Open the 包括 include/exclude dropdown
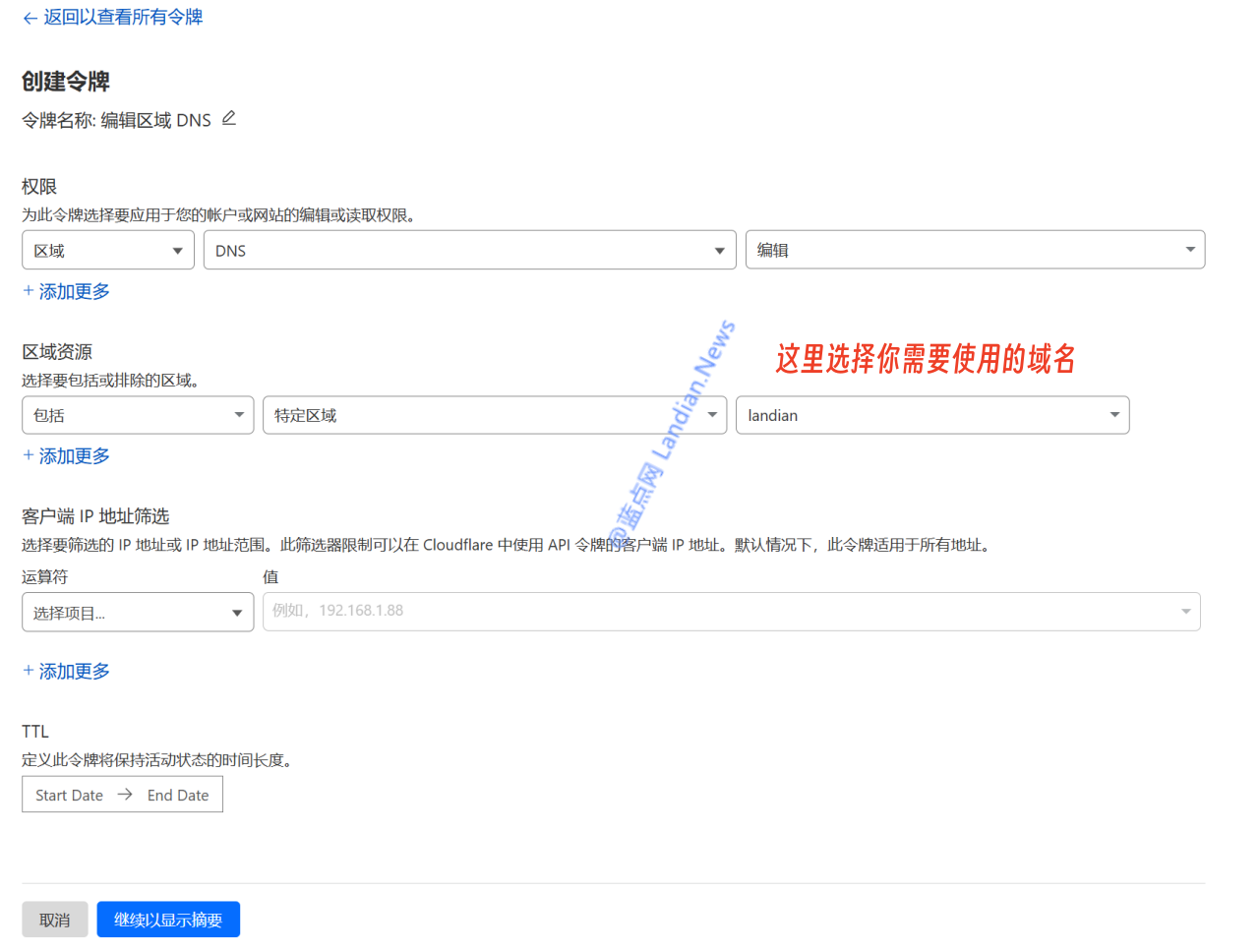 tap(138, 415)
